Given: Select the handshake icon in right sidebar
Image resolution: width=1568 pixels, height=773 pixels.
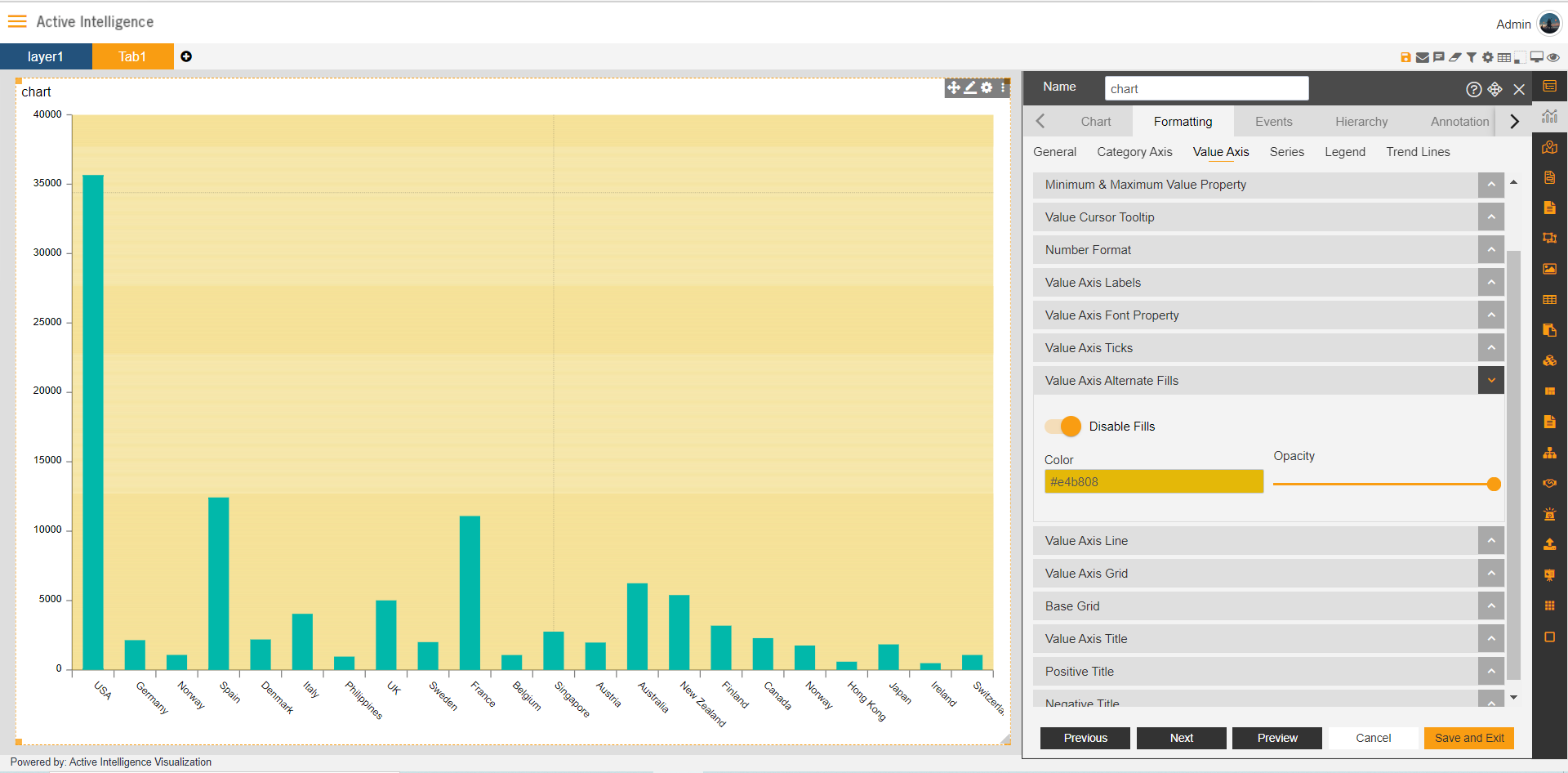Looking at the screenshot, I should [x=1549, y=483].
